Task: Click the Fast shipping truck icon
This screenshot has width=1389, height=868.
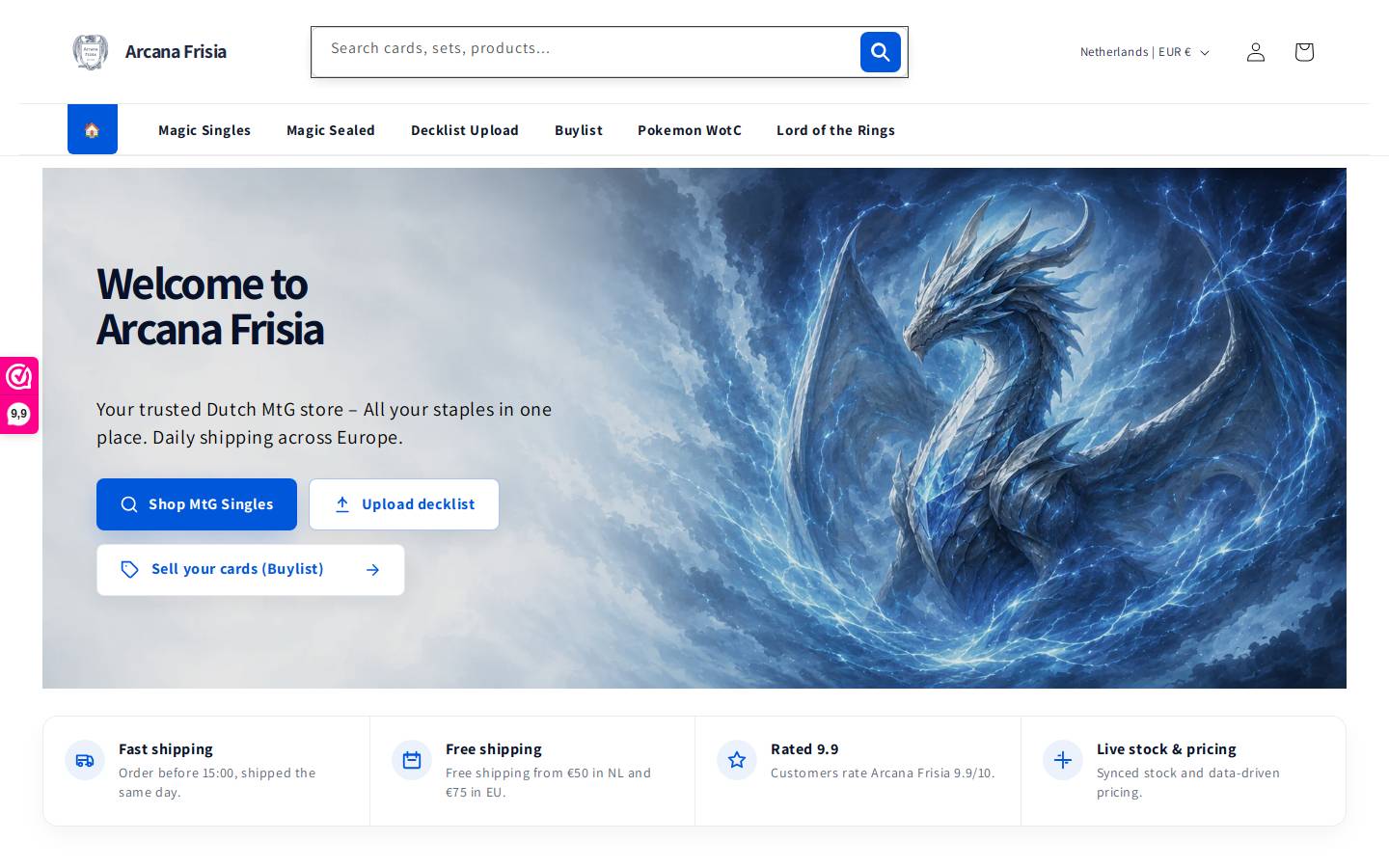Action: click(85, 760)
